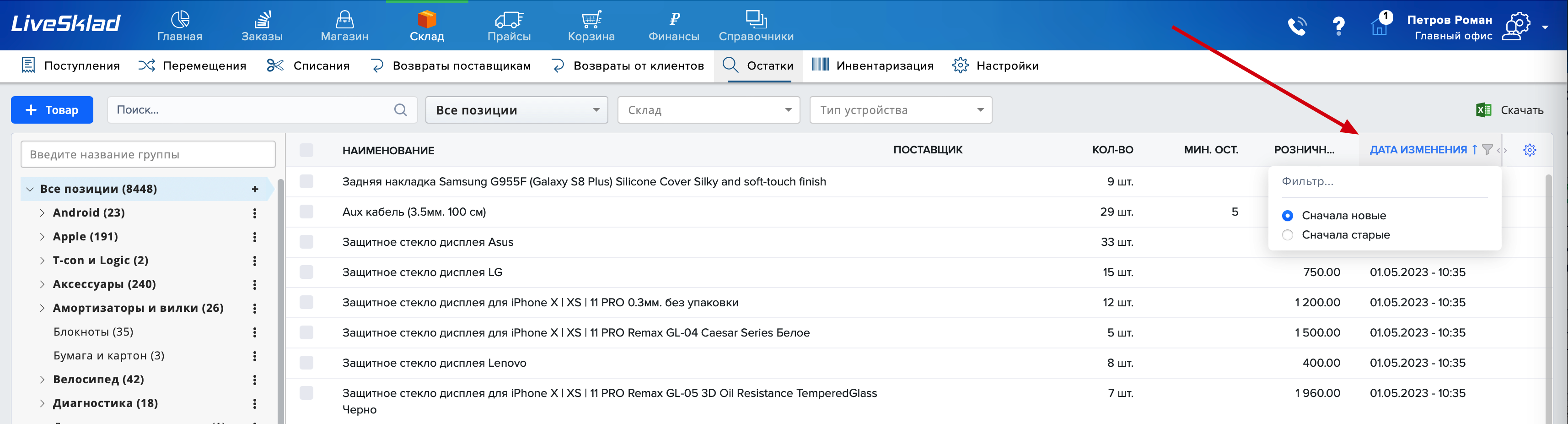Add a group with the plus icon
The width and height of the screenshot is (1568, 424).
click(255, 189)
